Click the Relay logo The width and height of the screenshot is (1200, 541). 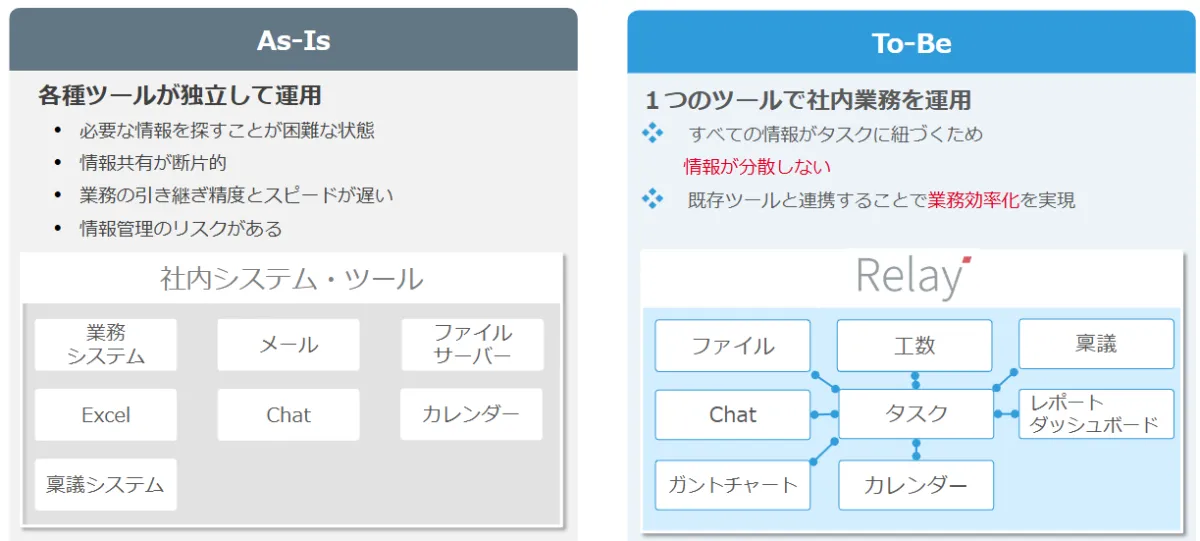coord(913,278)
